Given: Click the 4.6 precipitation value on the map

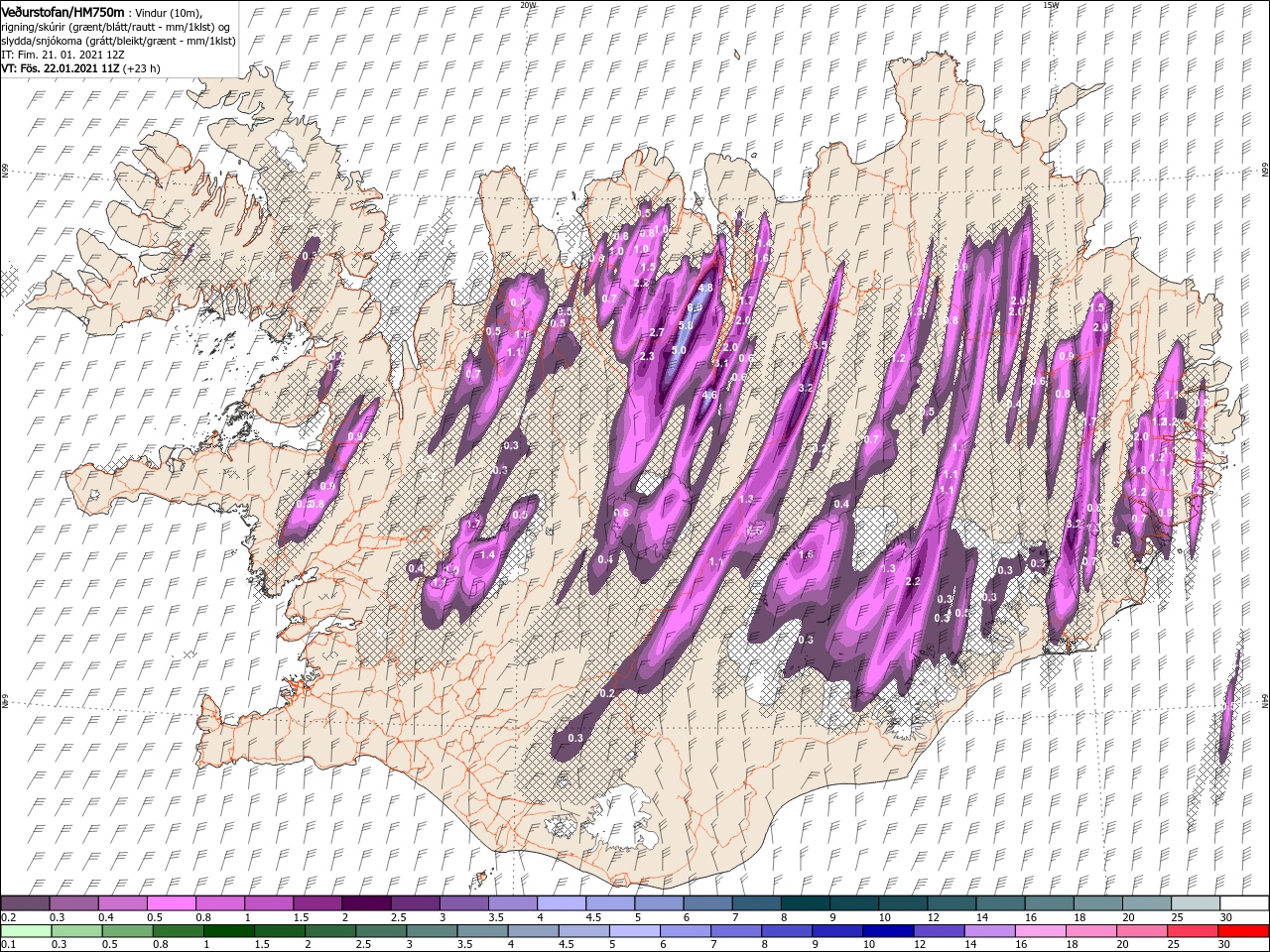Looking at the screenshot, I should [709, 396].
